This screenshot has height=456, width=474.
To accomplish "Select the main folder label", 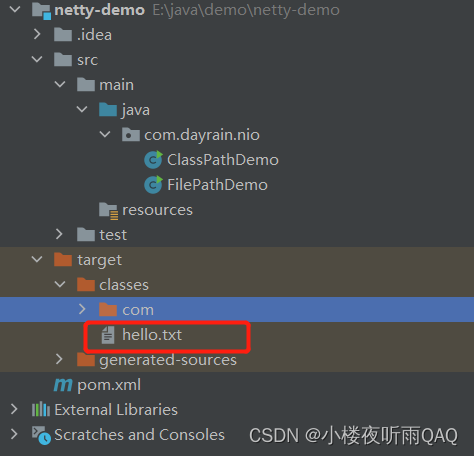I will click(x=116, y=85).
